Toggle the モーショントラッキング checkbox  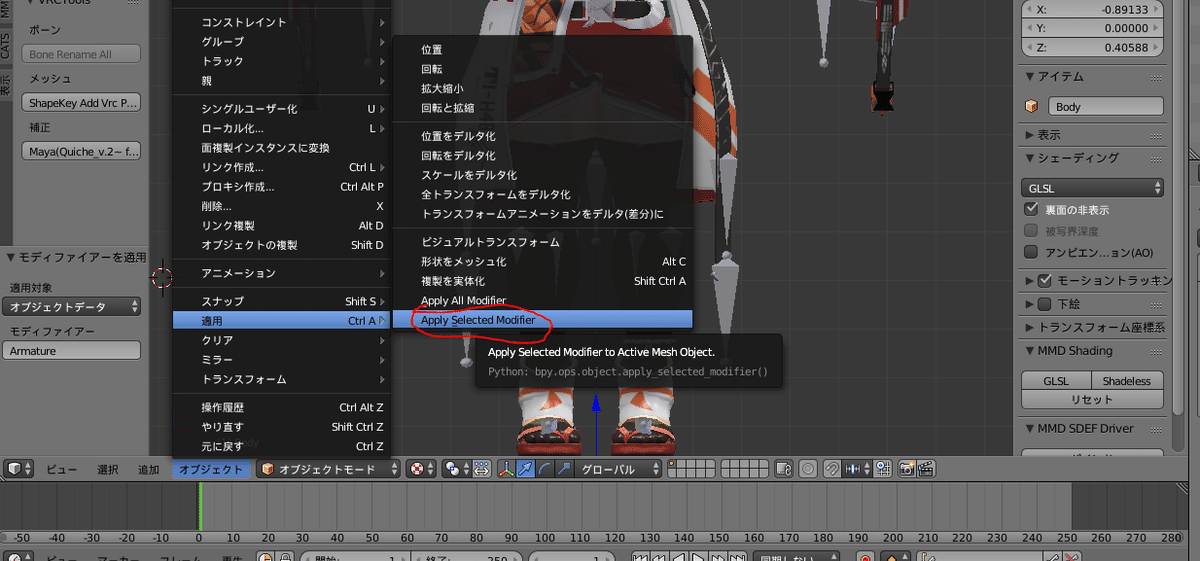coord(1046,280)
